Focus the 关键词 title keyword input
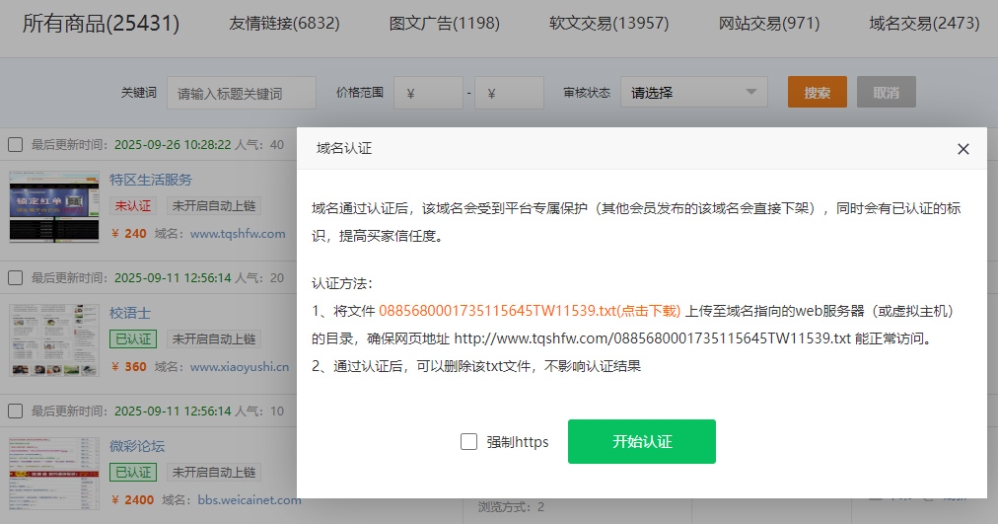 pyautogui.click(x=241, y=93)
